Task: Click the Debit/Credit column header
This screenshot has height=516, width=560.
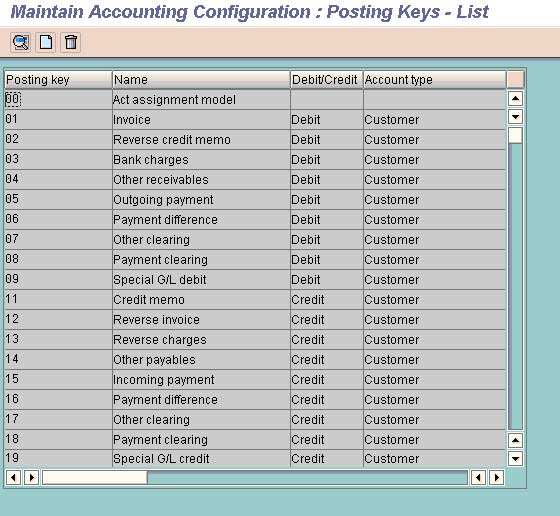Action: coord(326,80)
